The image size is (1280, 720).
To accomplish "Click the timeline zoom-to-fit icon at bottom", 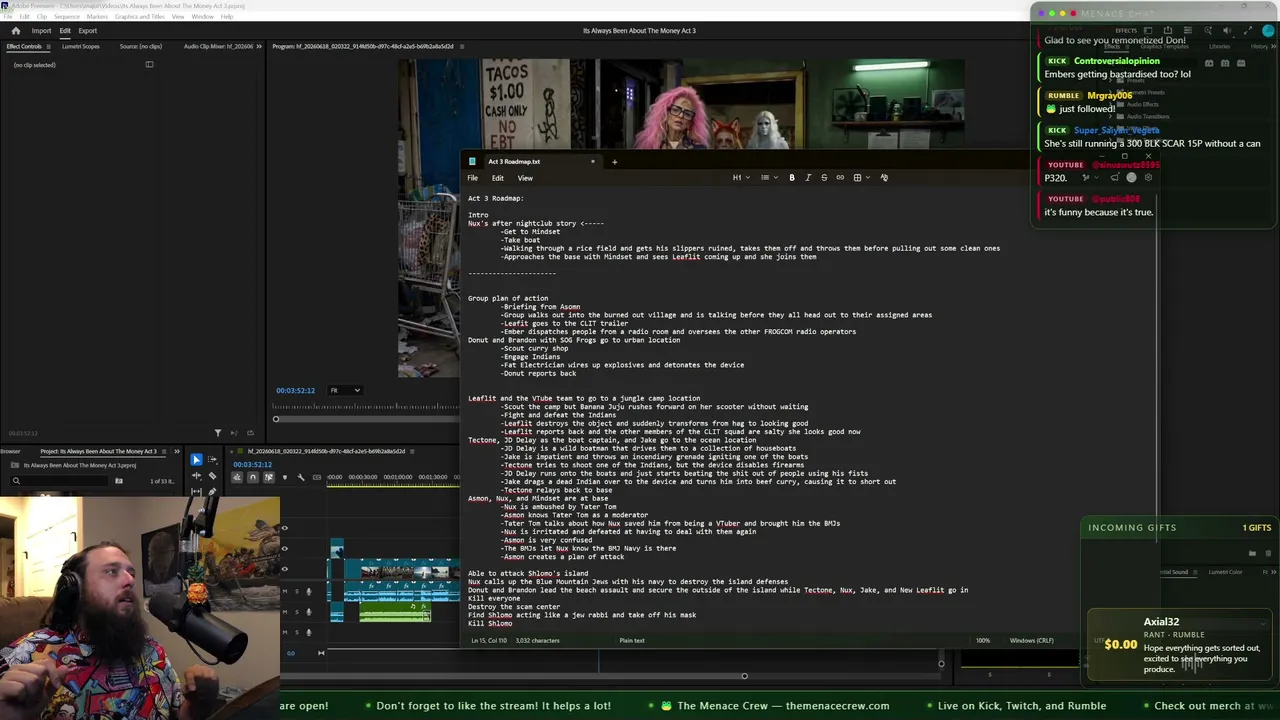I will pyautogui.click(x=321, y=653).
